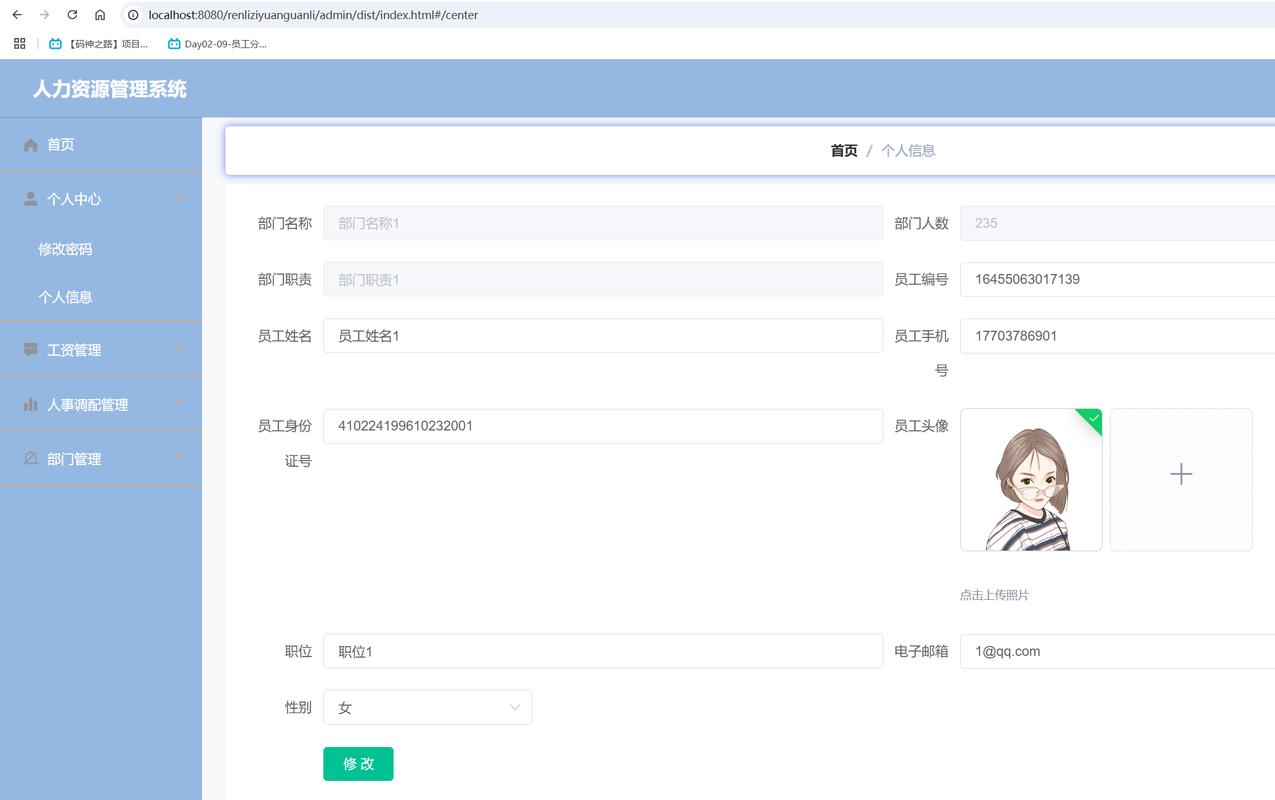Click the person icon beside 个人中心

click(x=30, y=197)
